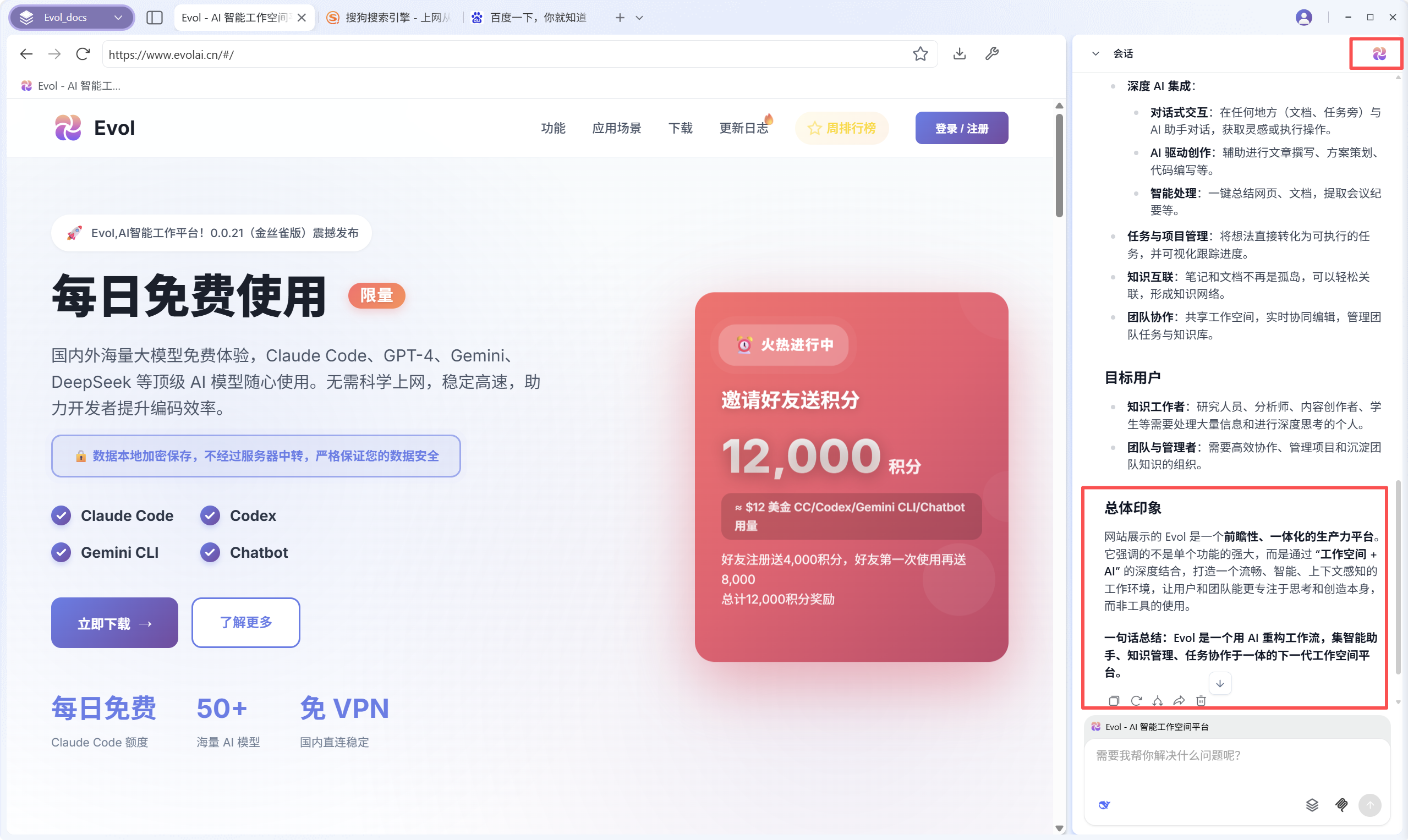Bookmark the page with the star icon

coord(920,54)
